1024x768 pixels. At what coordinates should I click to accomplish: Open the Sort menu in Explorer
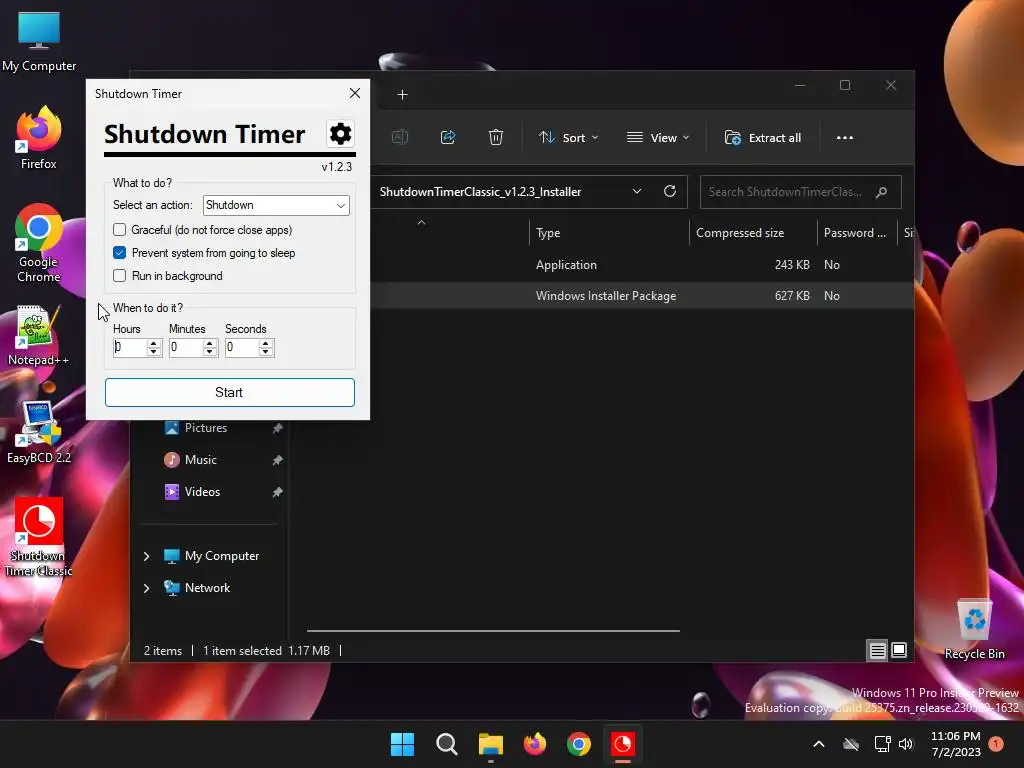click(568, 138)
